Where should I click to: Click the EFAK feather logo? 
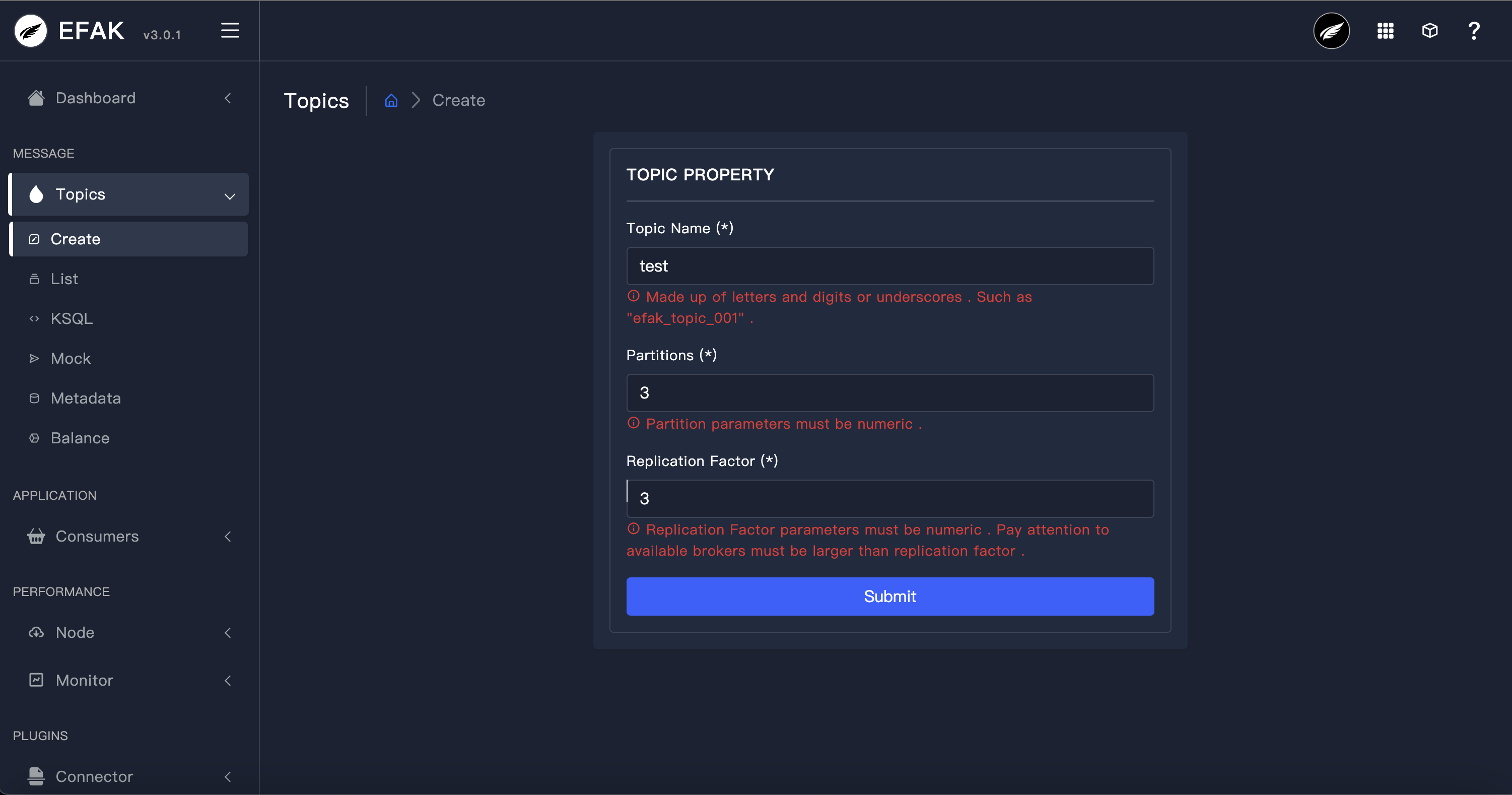[x=31, y=31]
